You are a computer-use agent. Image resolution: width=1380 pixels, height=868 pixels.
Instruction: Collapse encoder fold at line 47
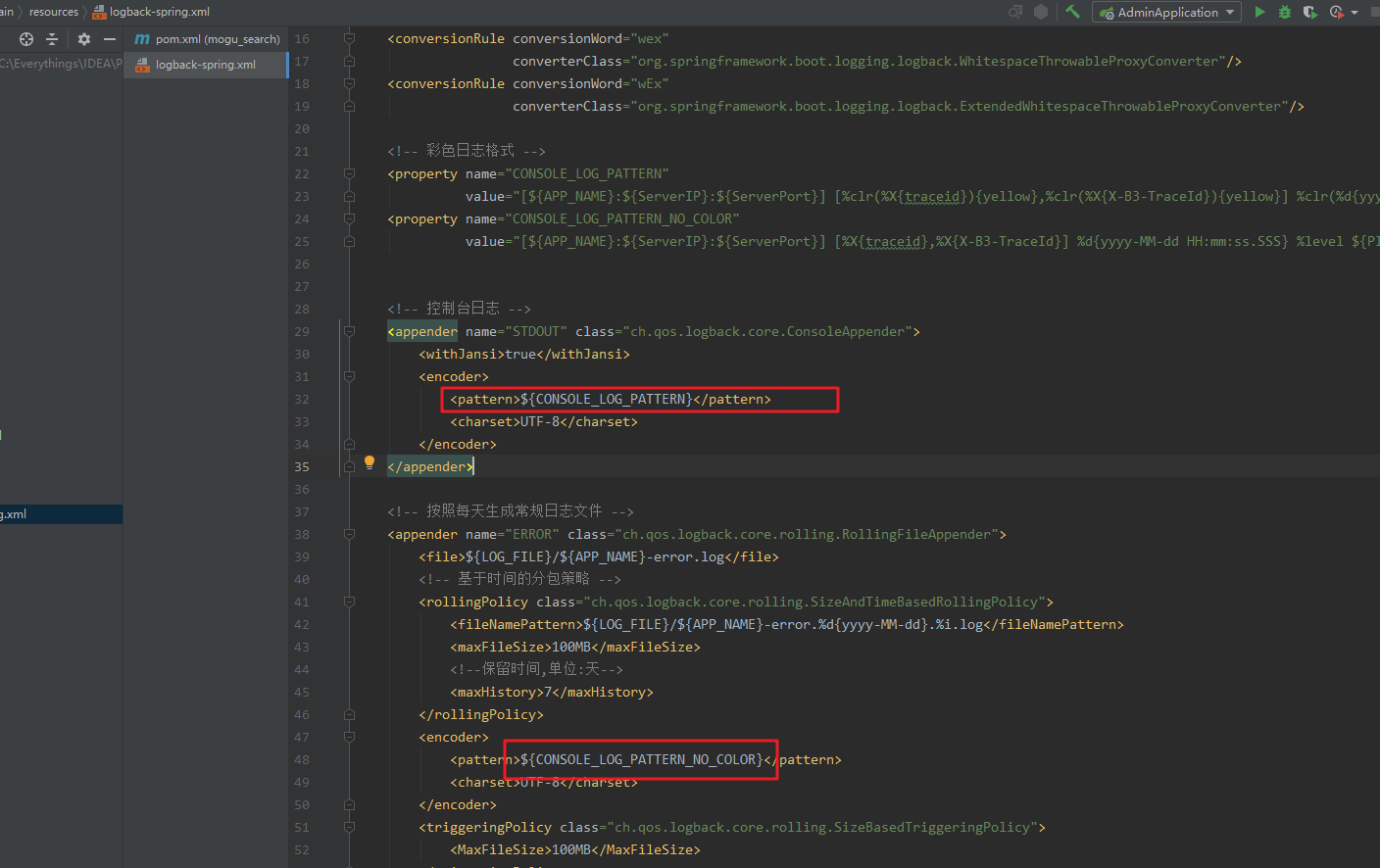349,737
